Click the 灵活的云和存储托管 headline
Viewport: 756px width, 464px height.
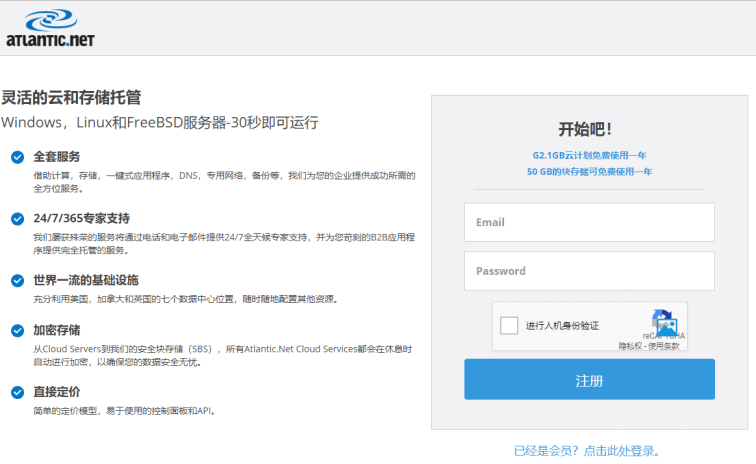pyautogui.click(x=71, y=97)
